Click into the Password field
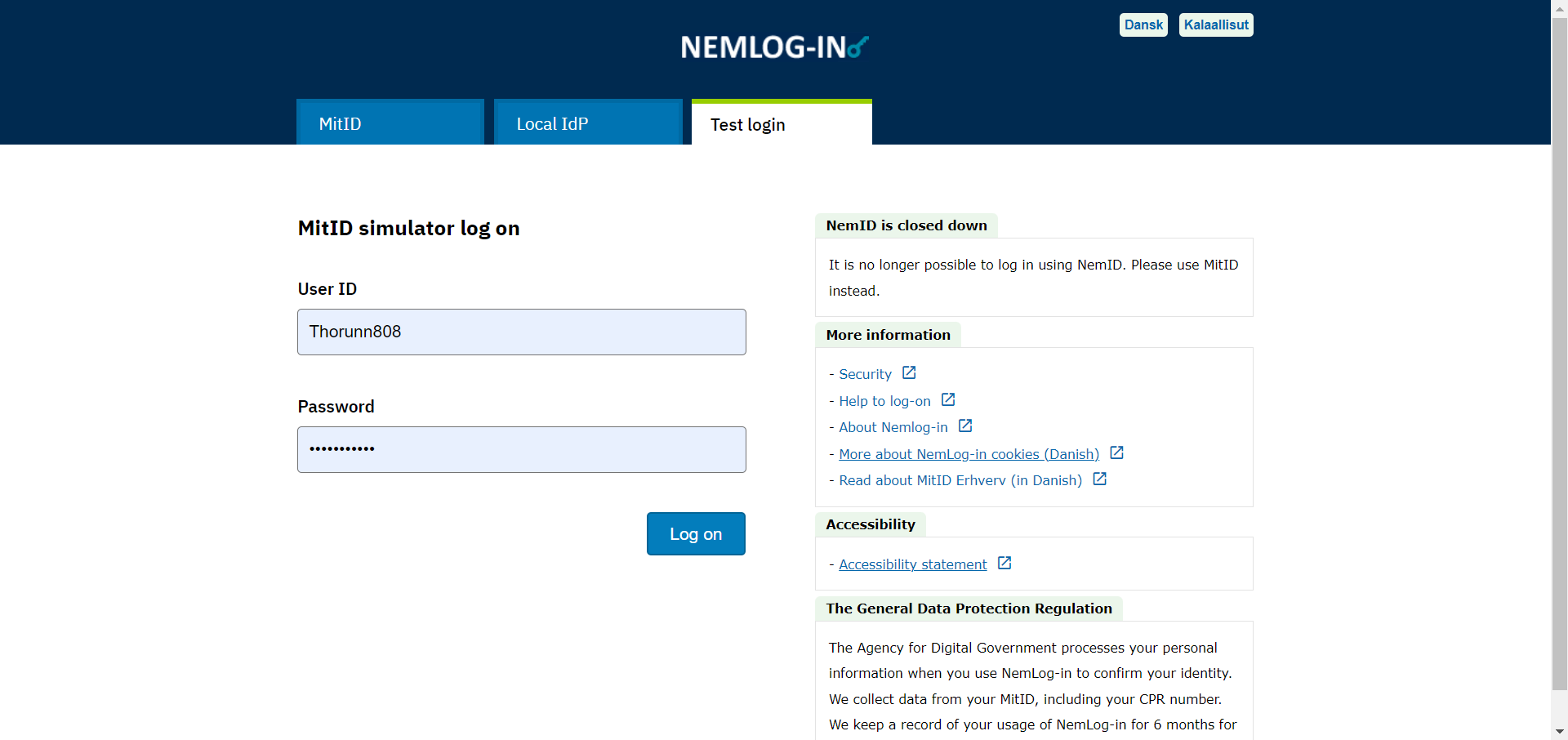1568x740 pixels. pos(522,449)
